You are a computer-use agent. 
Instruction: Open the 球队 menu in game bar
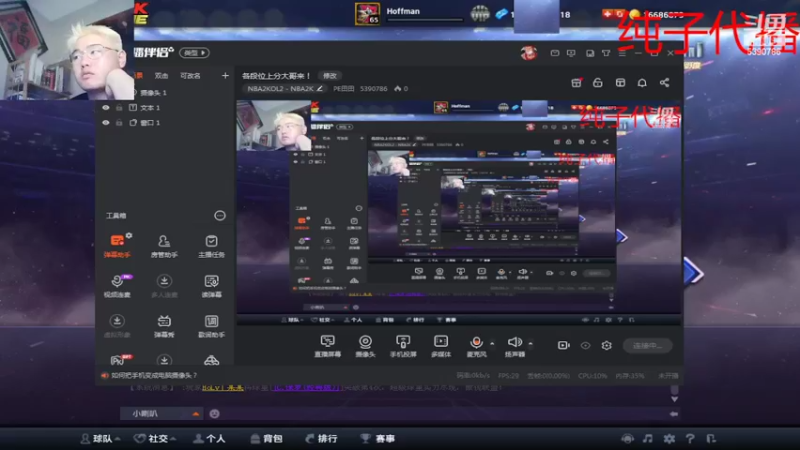click(x=101, y=439)
